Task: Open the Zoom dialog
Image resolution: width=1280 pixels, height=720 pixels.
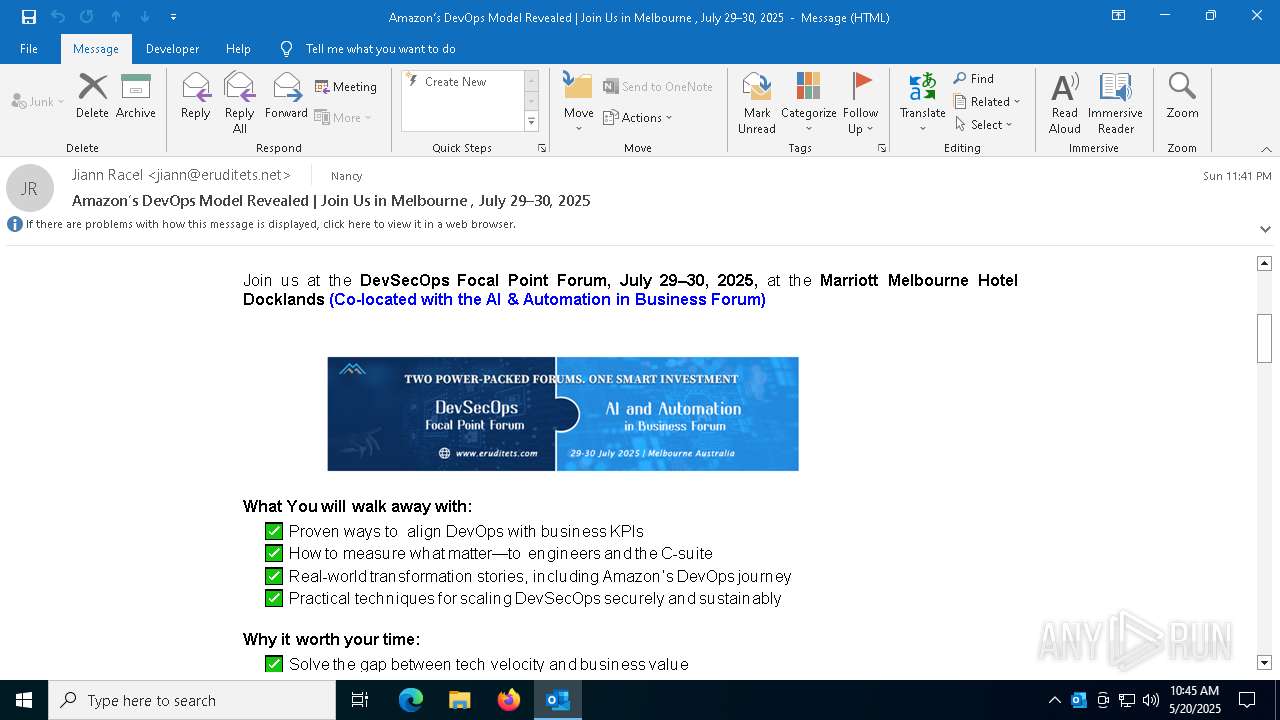Action: tap(1182, 96)
